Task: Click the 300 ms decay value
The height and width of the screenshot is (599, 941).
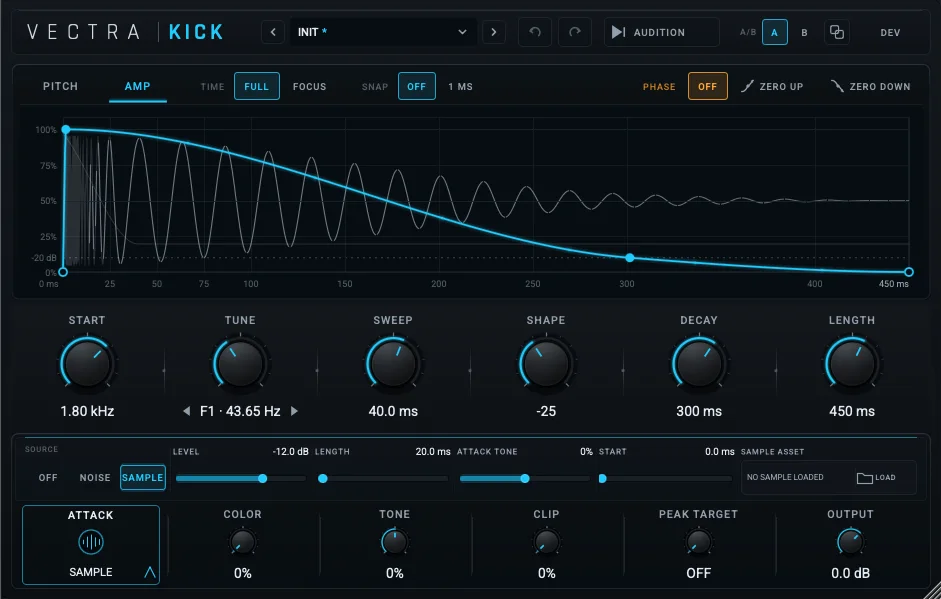Action: (699, 411)
